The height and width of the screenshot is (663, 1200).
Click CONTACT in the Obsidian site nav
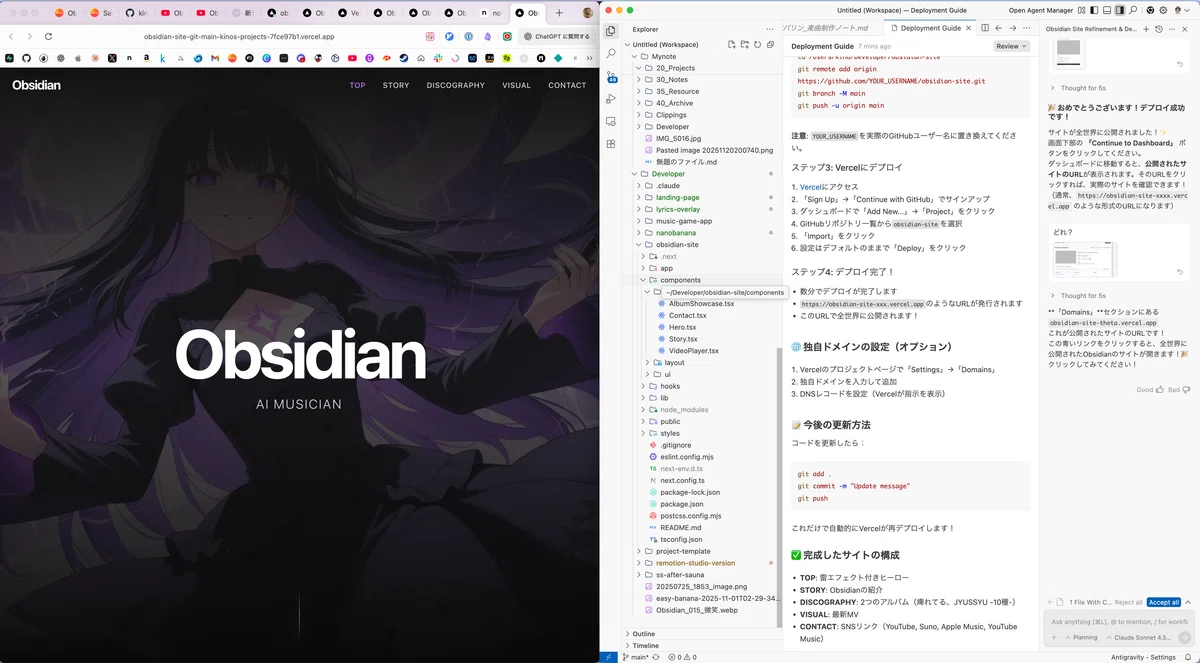pos(567,85)
